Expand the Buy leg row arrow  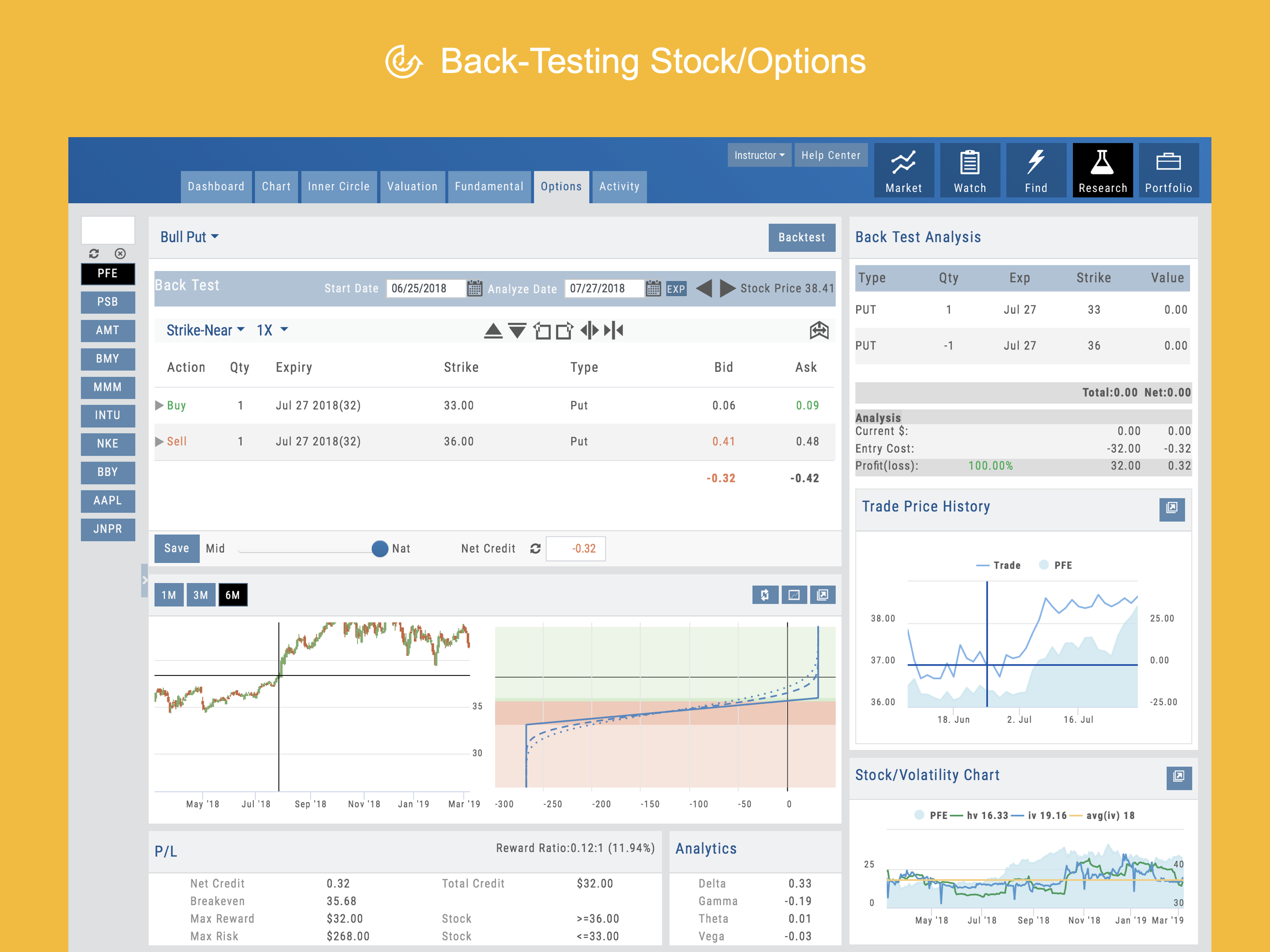(x=159, y=405)
